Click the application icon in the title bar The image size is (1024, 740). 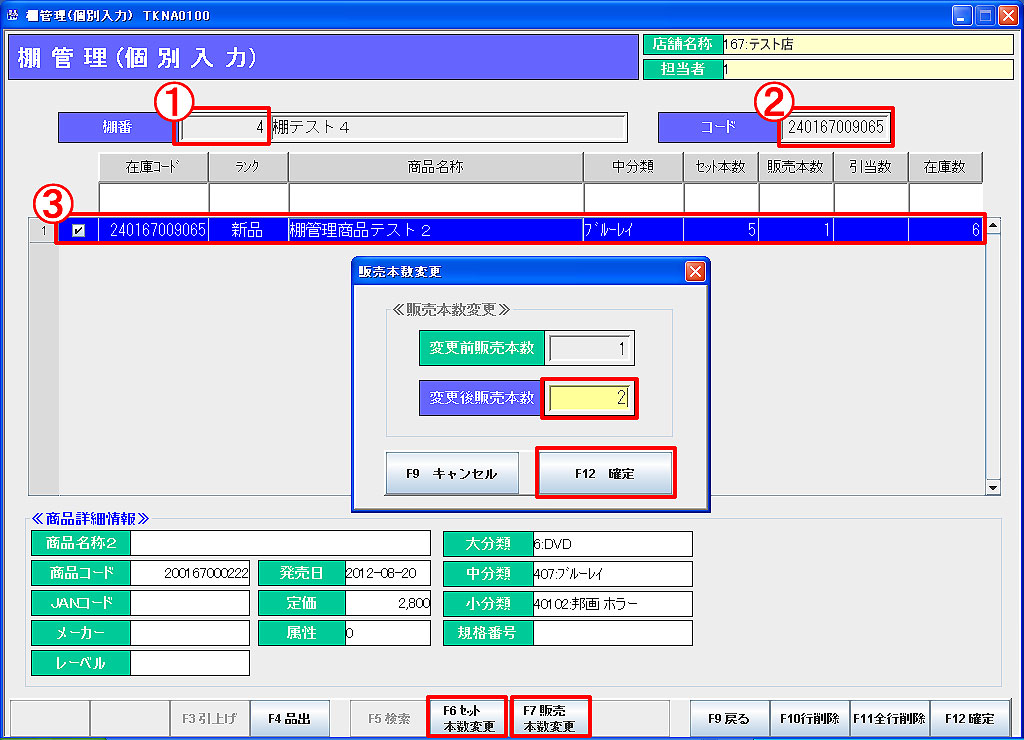click(12, 16)
